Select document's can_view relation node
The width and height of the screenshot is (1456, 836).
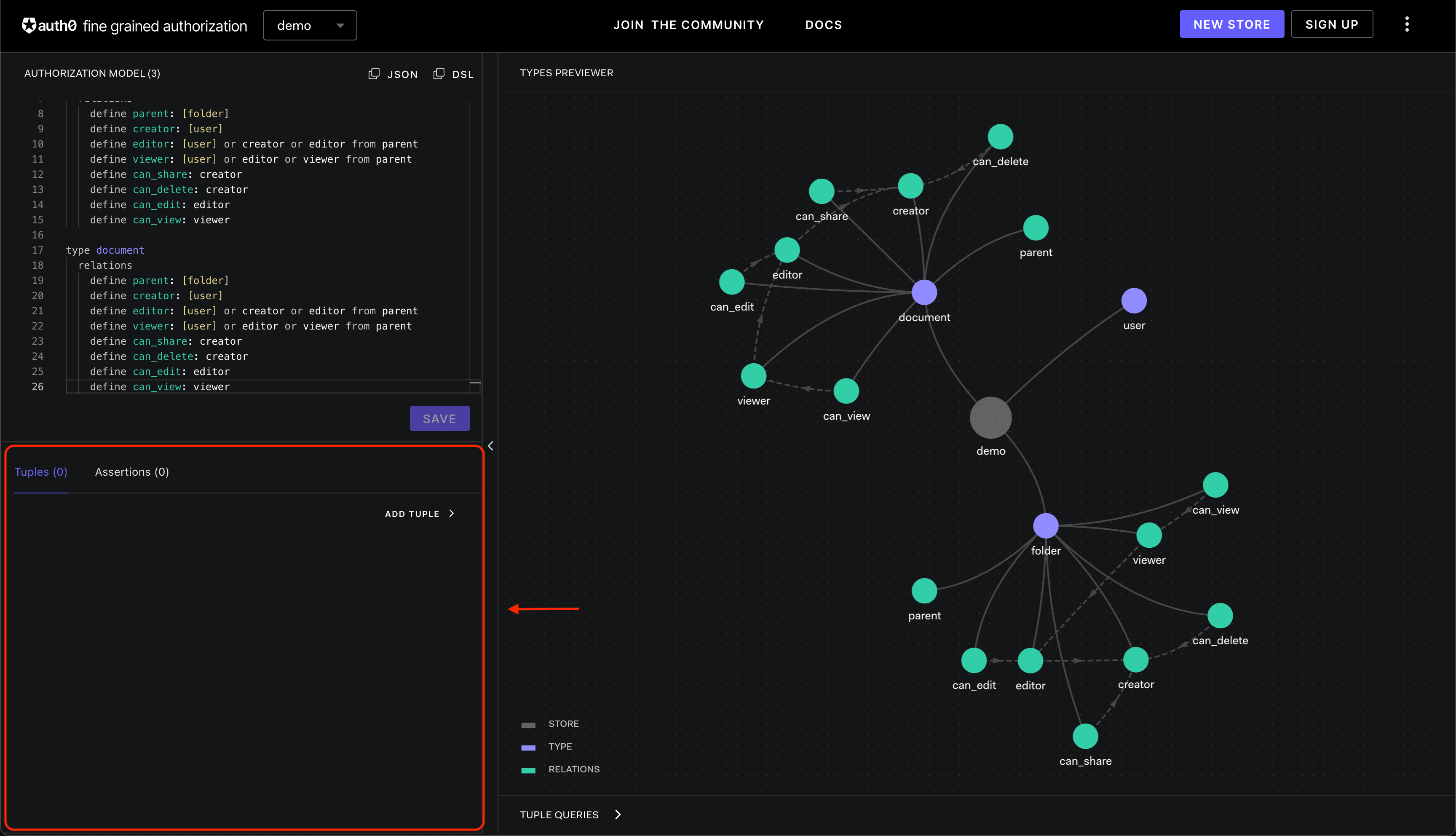point(846,391)
